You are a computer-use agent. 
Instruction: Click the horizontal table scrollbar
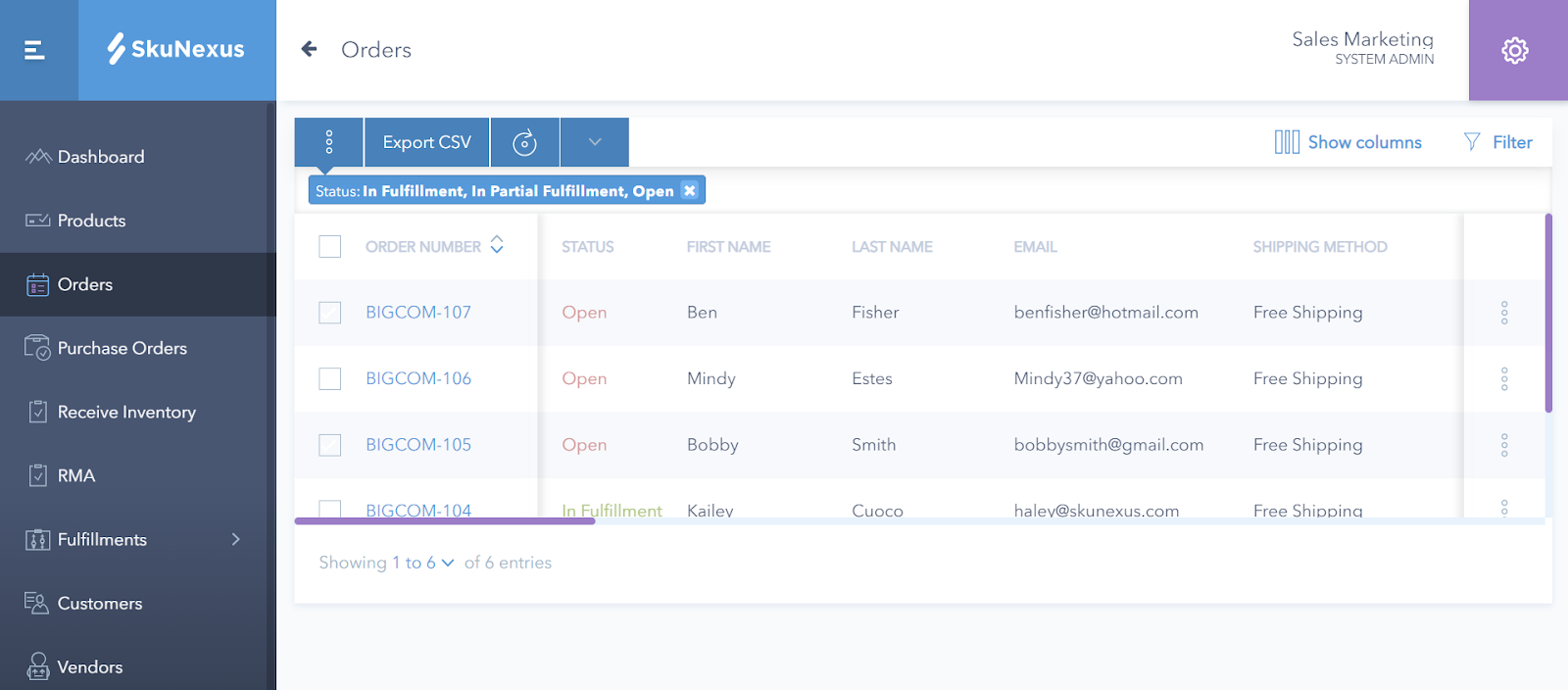click(445, 521)
